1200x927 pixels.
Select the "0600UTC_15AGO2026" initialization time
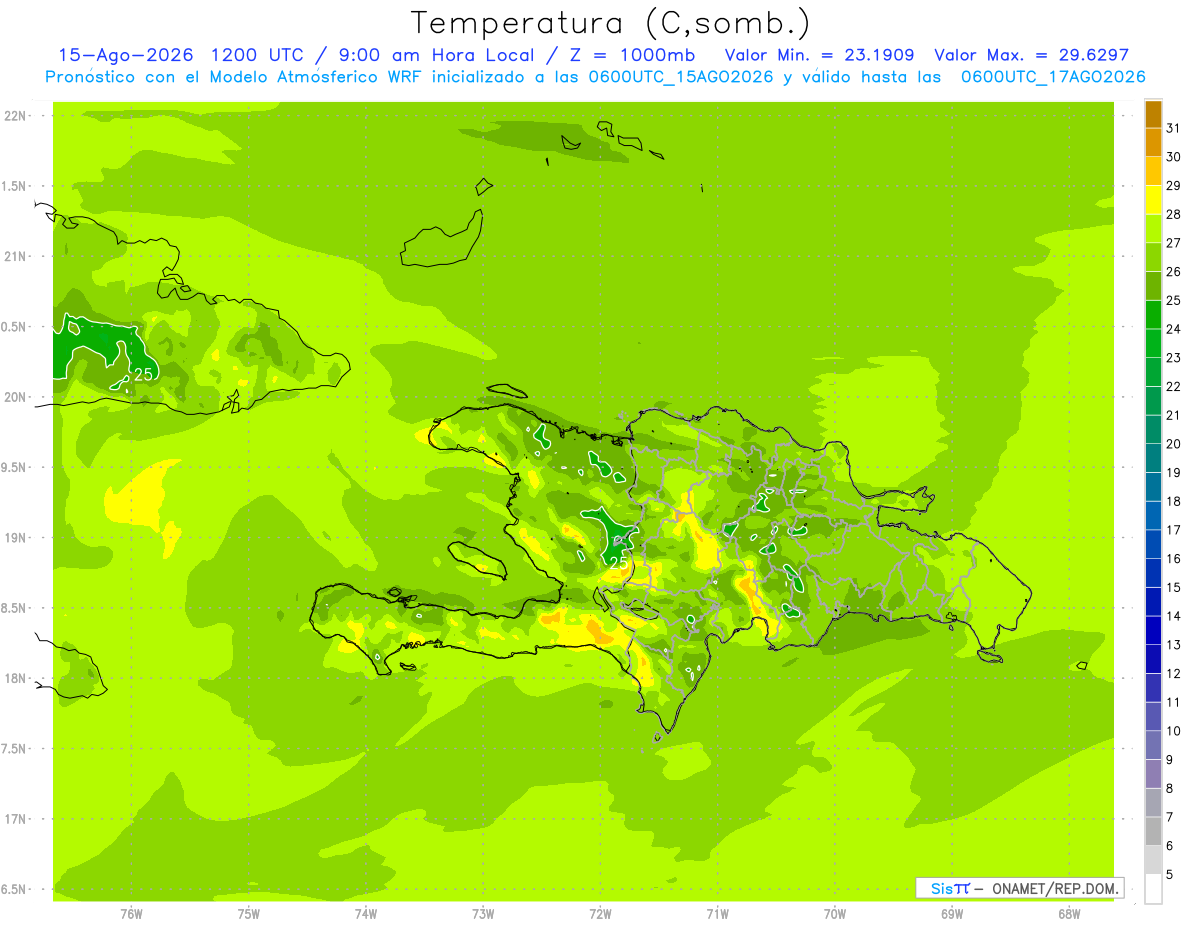(x=679, y=77)
